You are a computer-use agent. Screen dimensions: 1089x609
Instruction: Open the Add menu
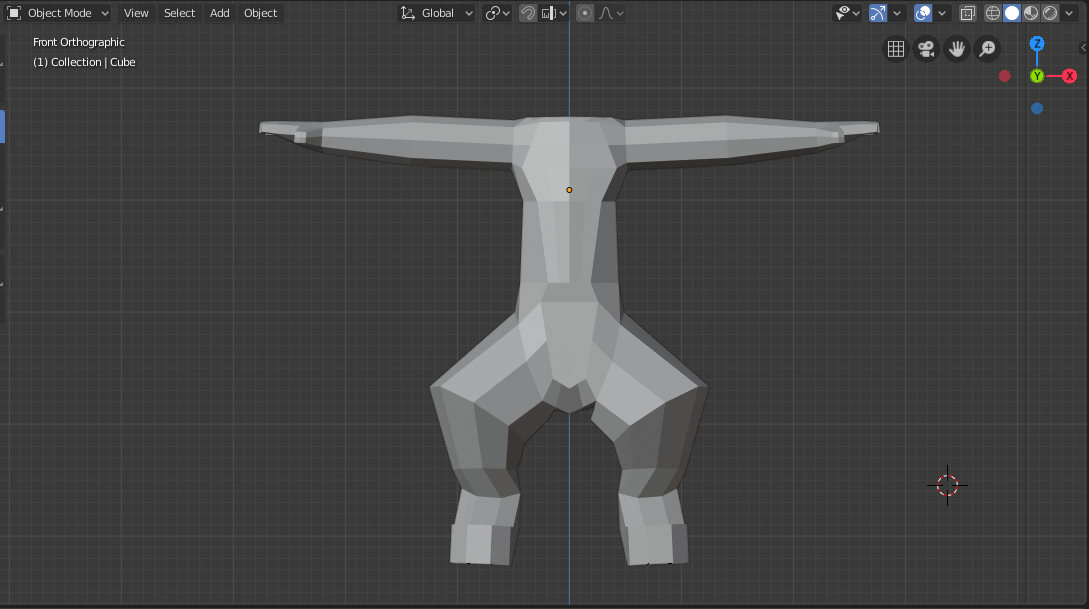219,13
